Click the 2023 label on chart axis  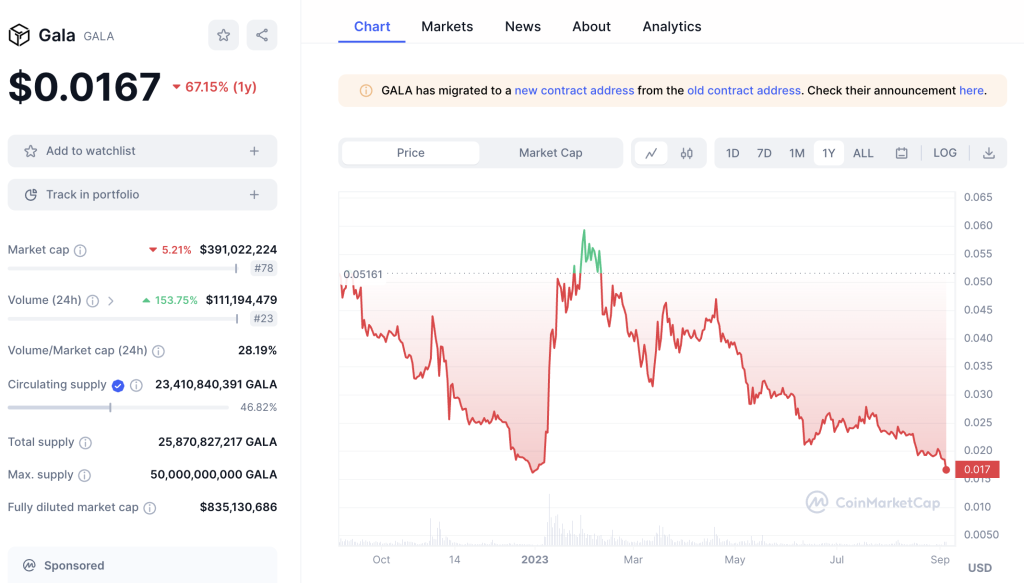click(534, 559)
